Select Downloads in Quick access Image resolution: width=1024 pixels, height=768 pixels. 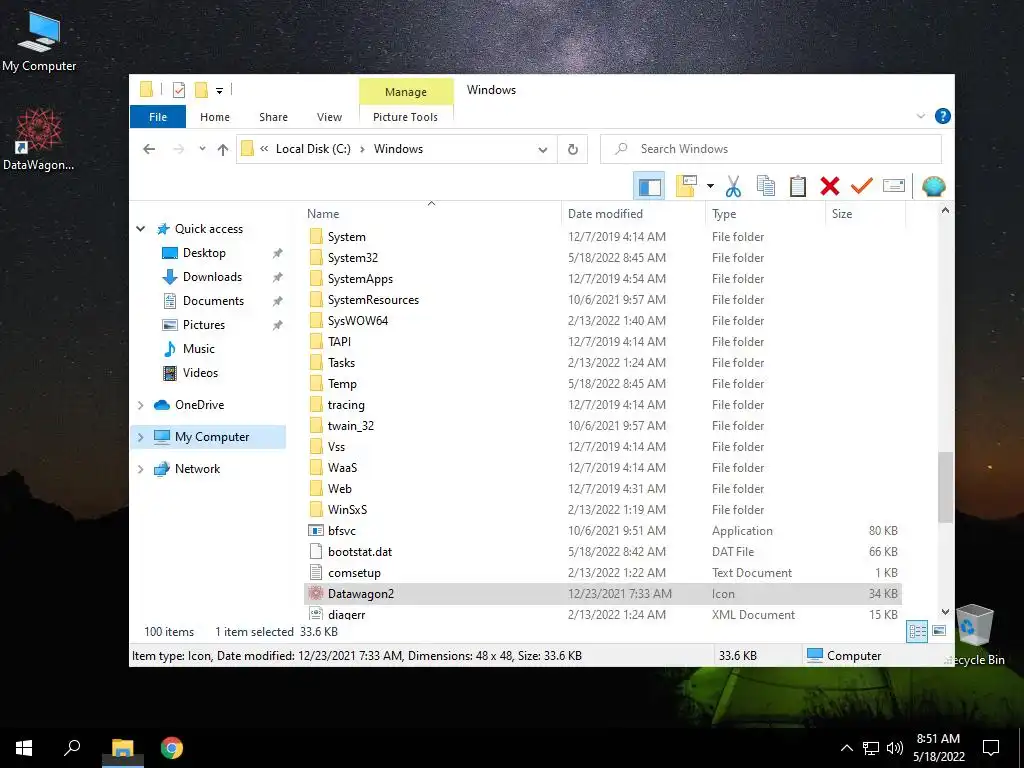pos(212,277)
